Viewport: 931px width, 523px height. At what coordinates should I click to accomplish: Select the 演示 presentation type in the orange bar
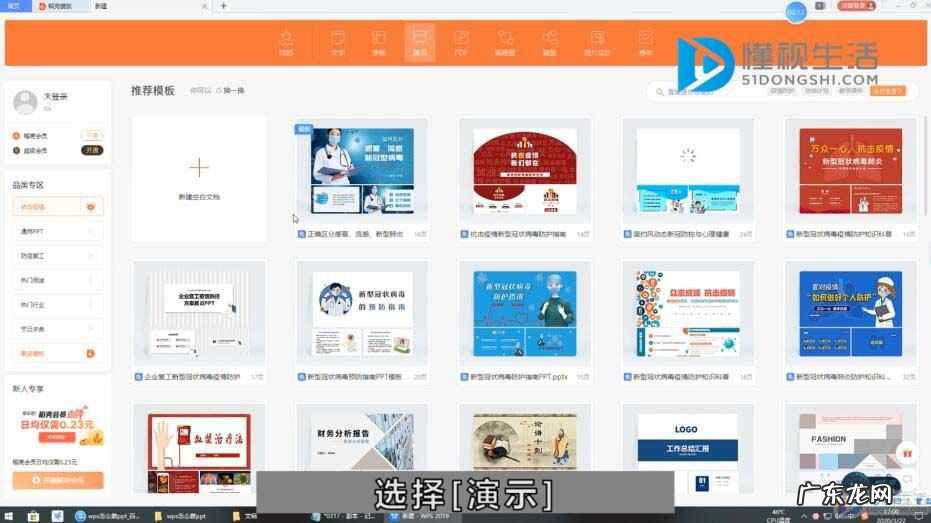(x=419, y=43)
